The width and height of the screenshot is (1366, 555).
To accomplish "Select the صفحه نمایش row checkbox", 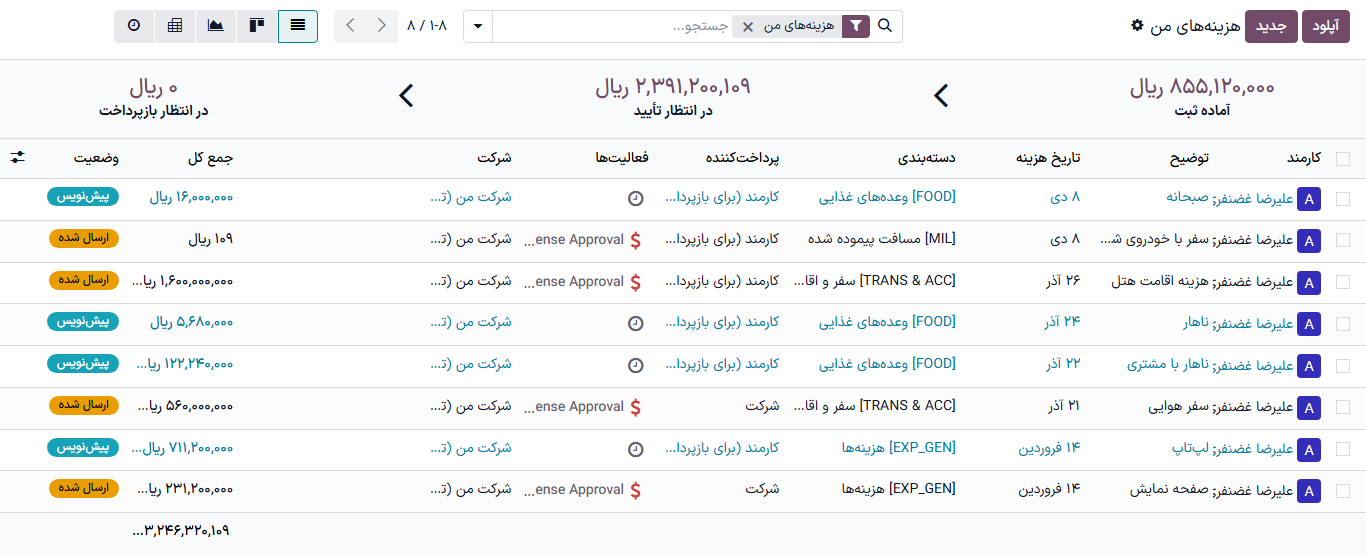I will tap(1342, 491).
